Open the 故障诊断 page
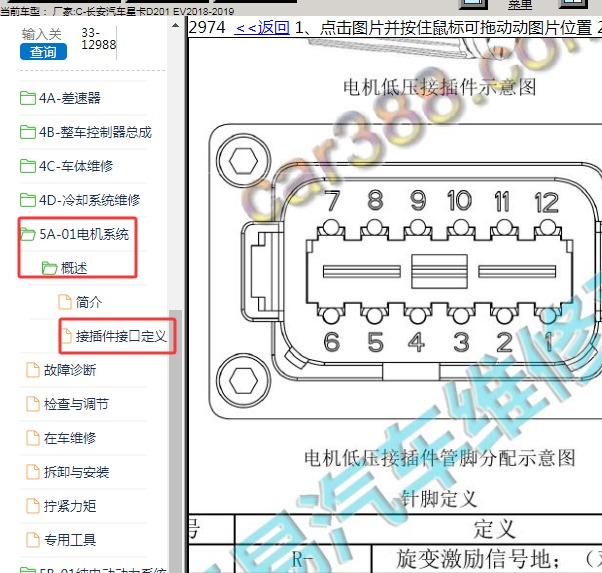 (x=70, y=370)
